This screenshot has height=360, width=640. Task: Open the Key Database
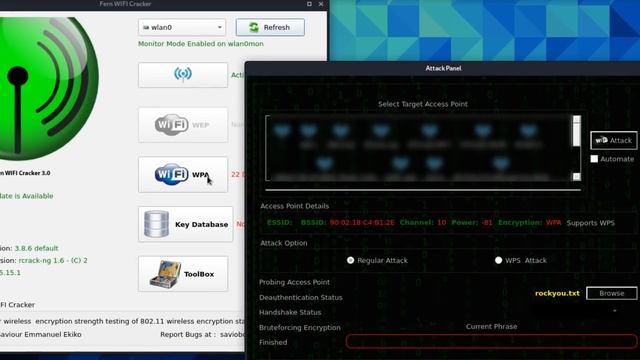(186, 224)
